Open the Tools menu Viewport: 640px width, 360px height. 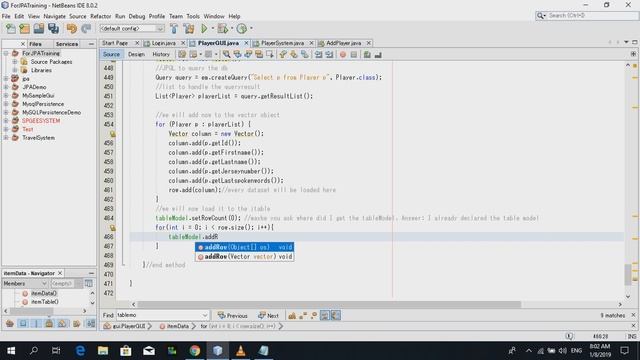193,16
